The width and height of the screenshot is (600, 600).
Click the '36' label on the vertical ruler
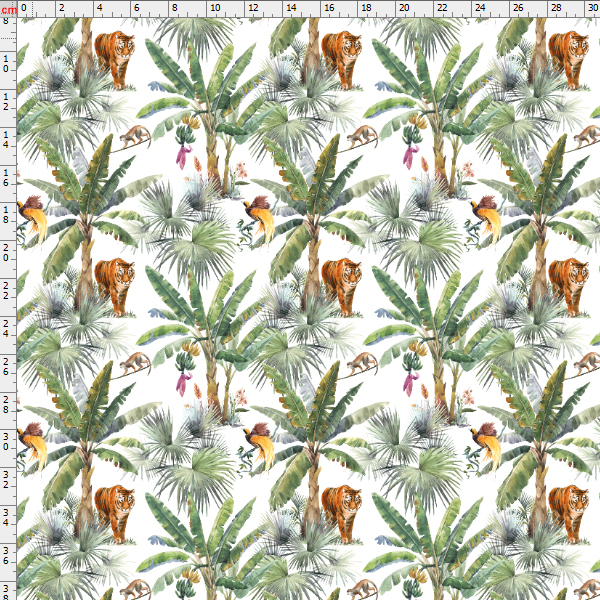(x=6, y=556)
